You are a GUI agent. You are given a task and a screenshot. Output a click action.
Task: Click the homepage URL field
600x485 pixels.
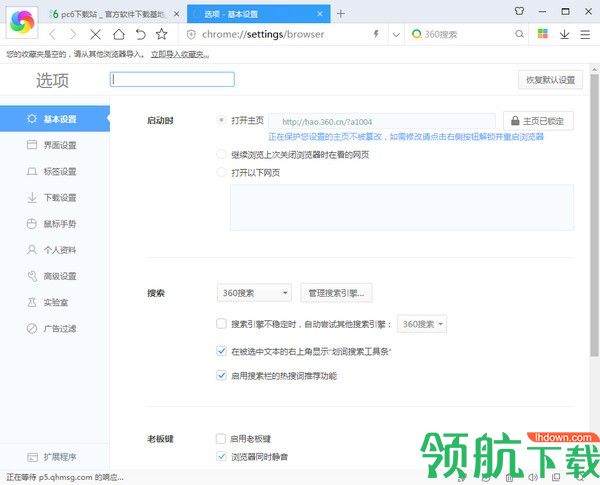(382, 122)
